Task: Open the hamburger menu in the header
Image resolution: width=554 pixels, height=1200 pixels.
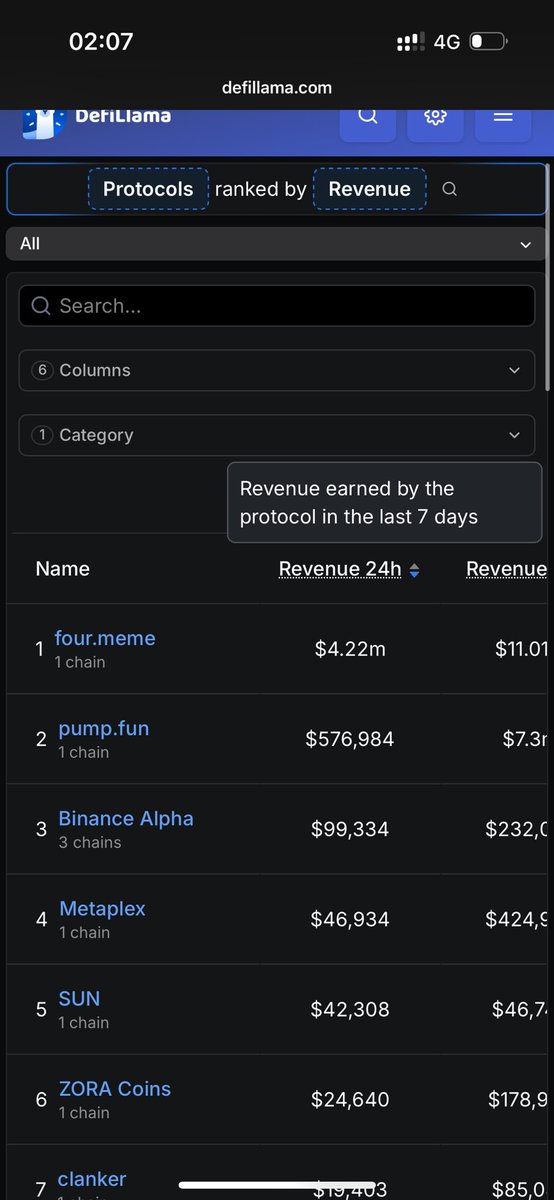Action: point(503,117)
